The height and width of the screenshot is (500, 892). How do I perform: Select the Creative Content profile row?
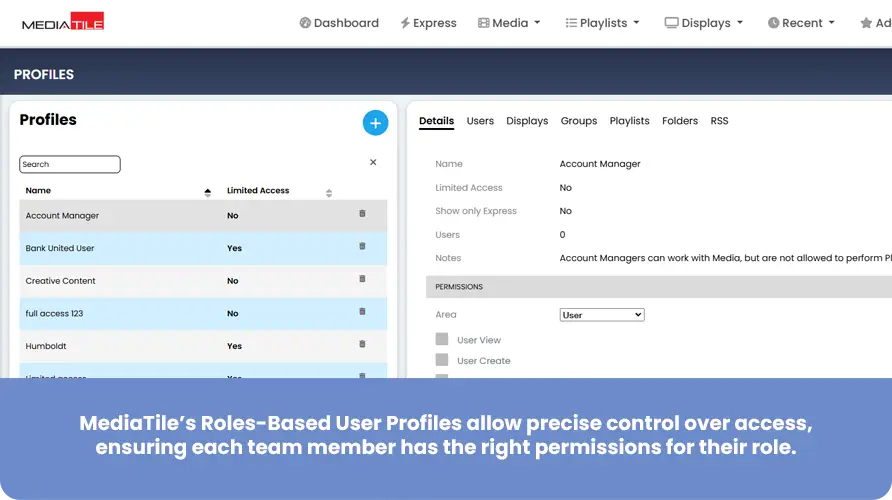click(203, 281)
